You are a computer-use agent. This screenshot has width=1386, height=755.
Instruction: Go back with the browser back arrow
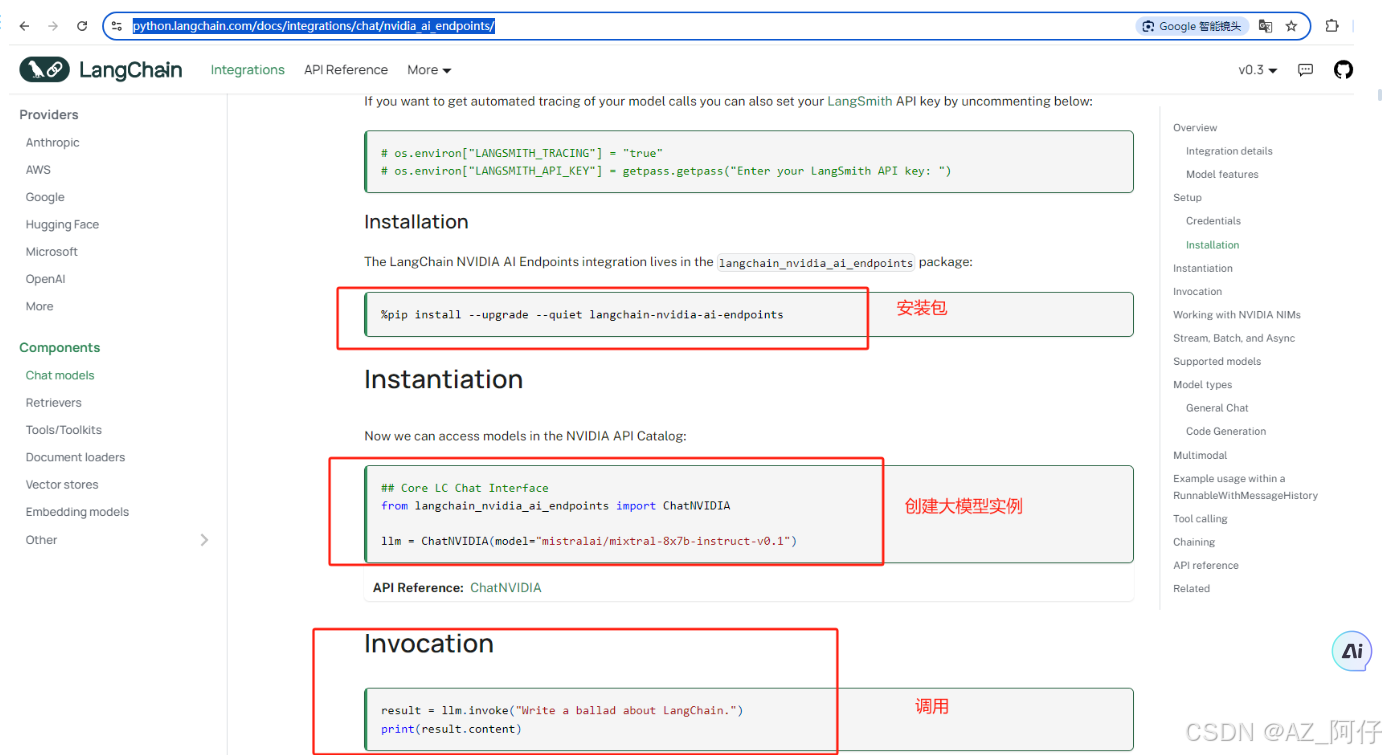(x=24, y=26)
